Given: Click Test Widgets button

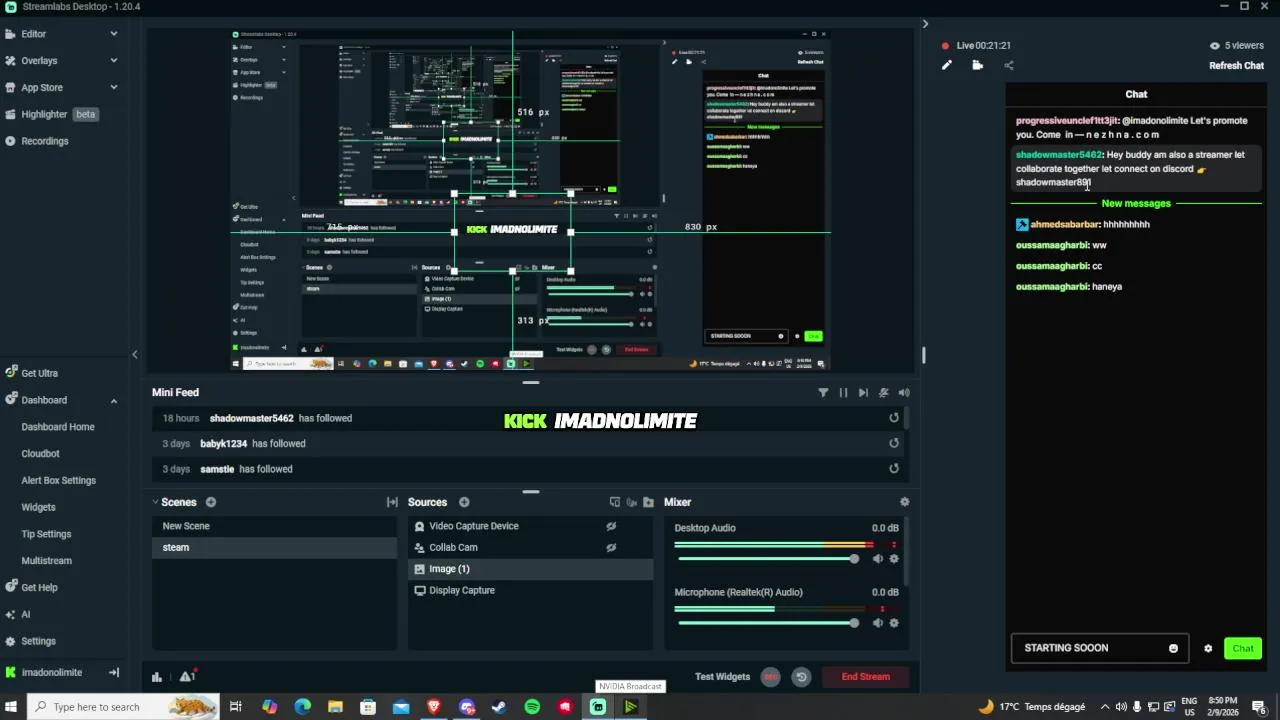Looking at the screenshot, I should (x=722, y=677).
